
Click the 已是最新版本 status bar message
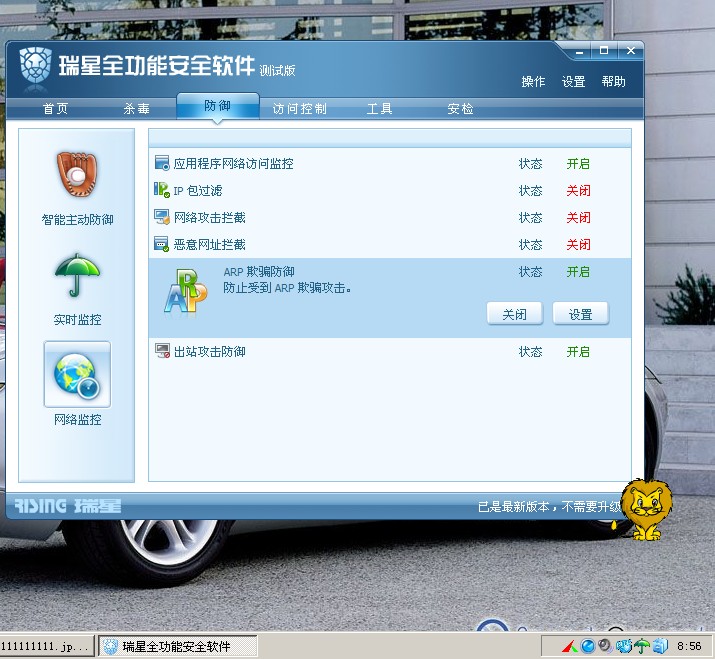click(x=549, y=506)
